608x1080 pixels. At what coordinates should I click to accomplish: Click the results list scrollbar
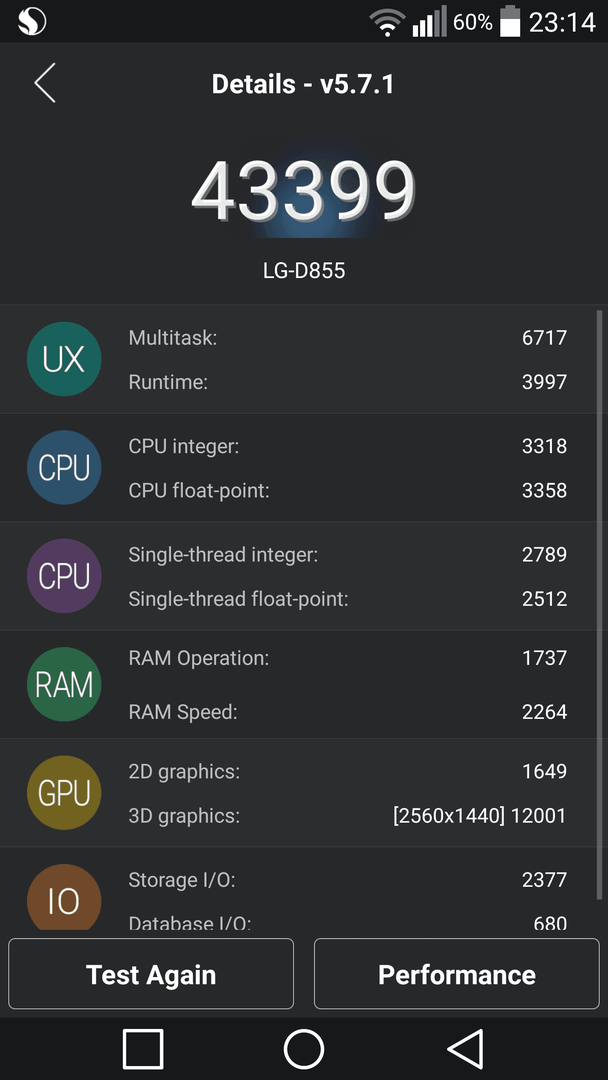[600, 605]
